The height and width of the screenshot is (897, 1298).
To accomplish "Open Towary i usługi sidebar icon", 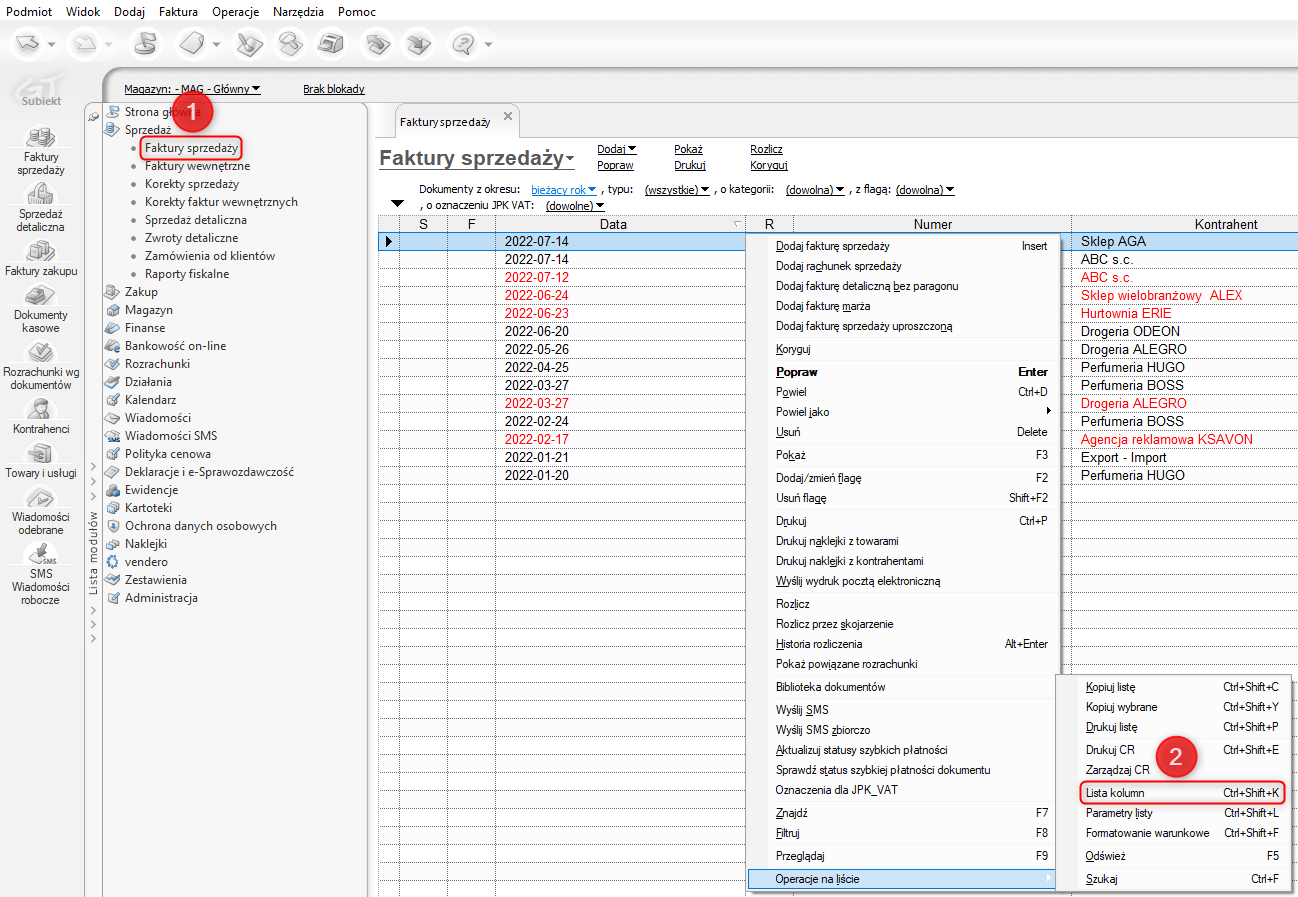I will tap(40, 454).
